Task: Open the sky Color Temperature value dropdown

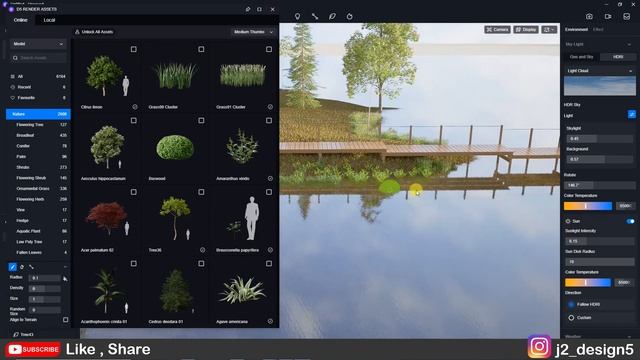Action: (x=625, y=206)
